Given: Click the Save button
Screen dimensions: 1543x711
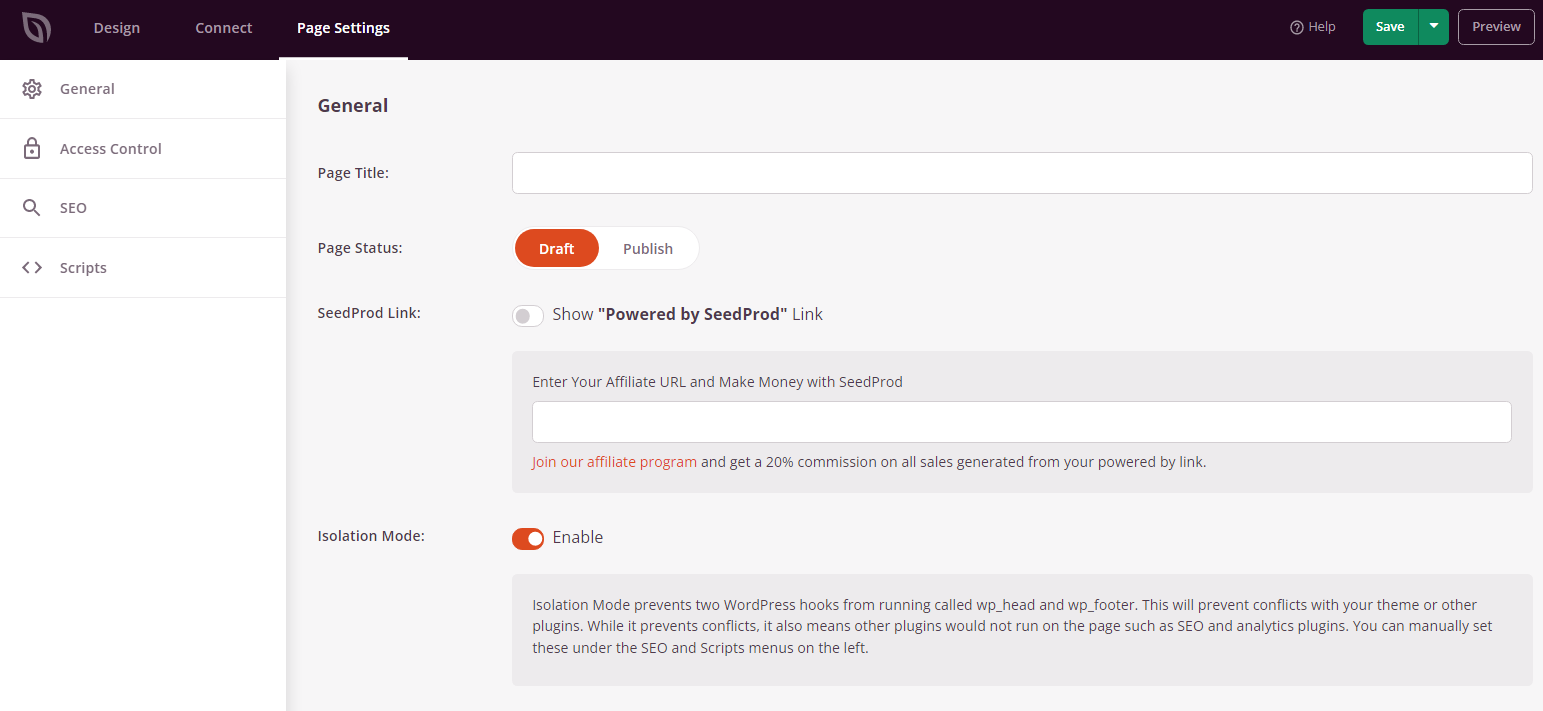Looking at the screenshot, I should click(1390, 27).
